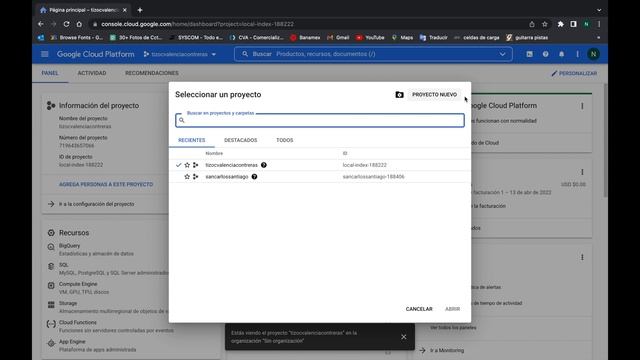Show help info for tizocvalenciacontreras project
This screenshot has height=360, width=640.
pyautogui.click(x=264, y=165)
